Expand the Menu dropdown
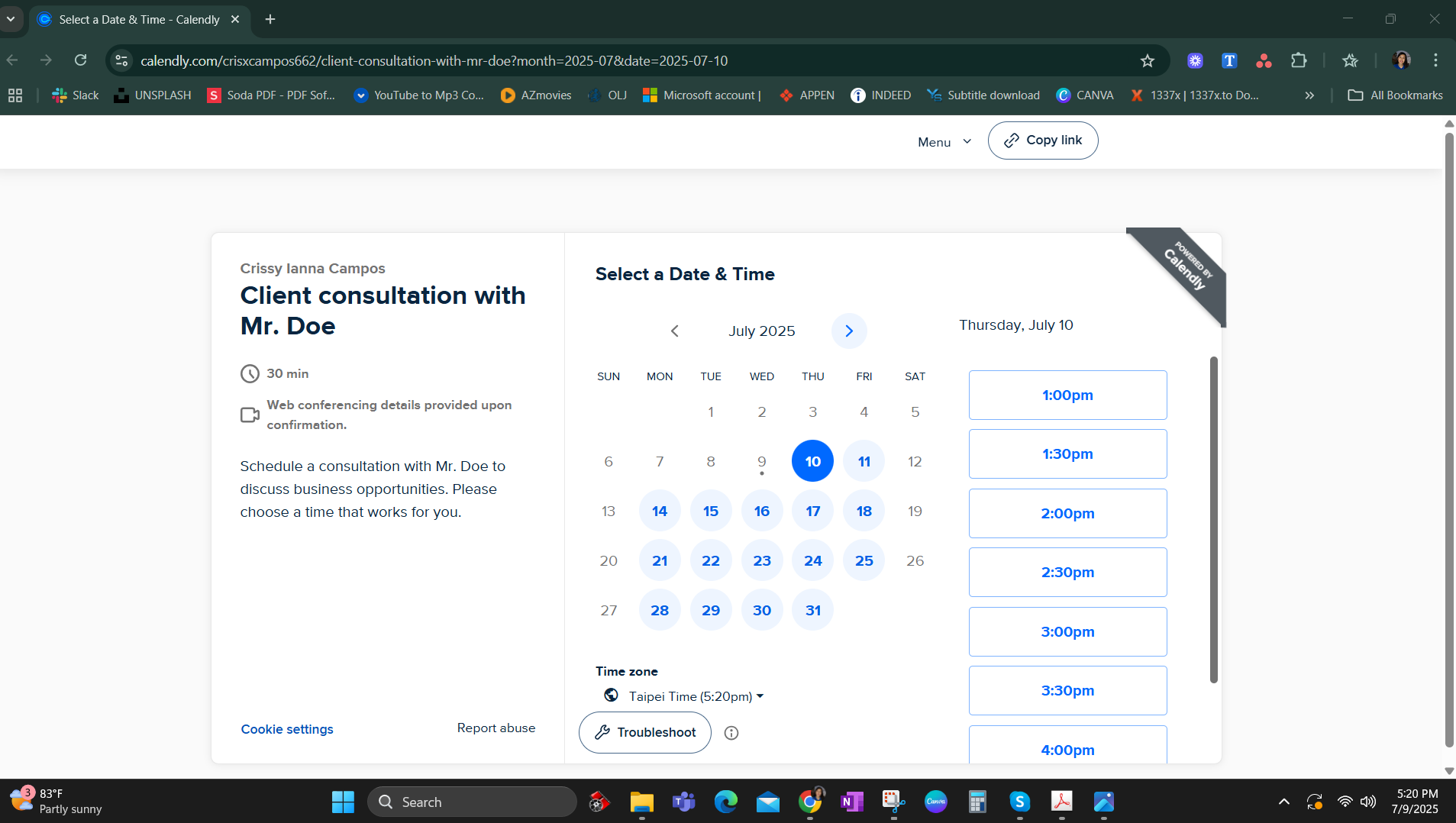1456x823 pixels. tap(944, 142)
